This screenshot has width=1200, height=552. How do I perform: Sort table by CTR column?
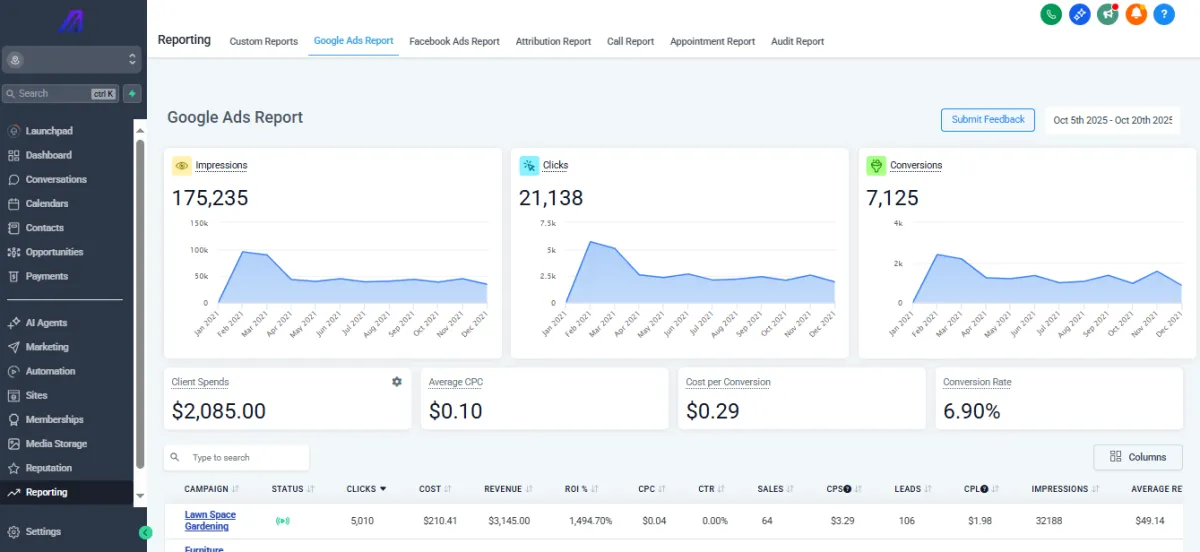pos(712,489)
